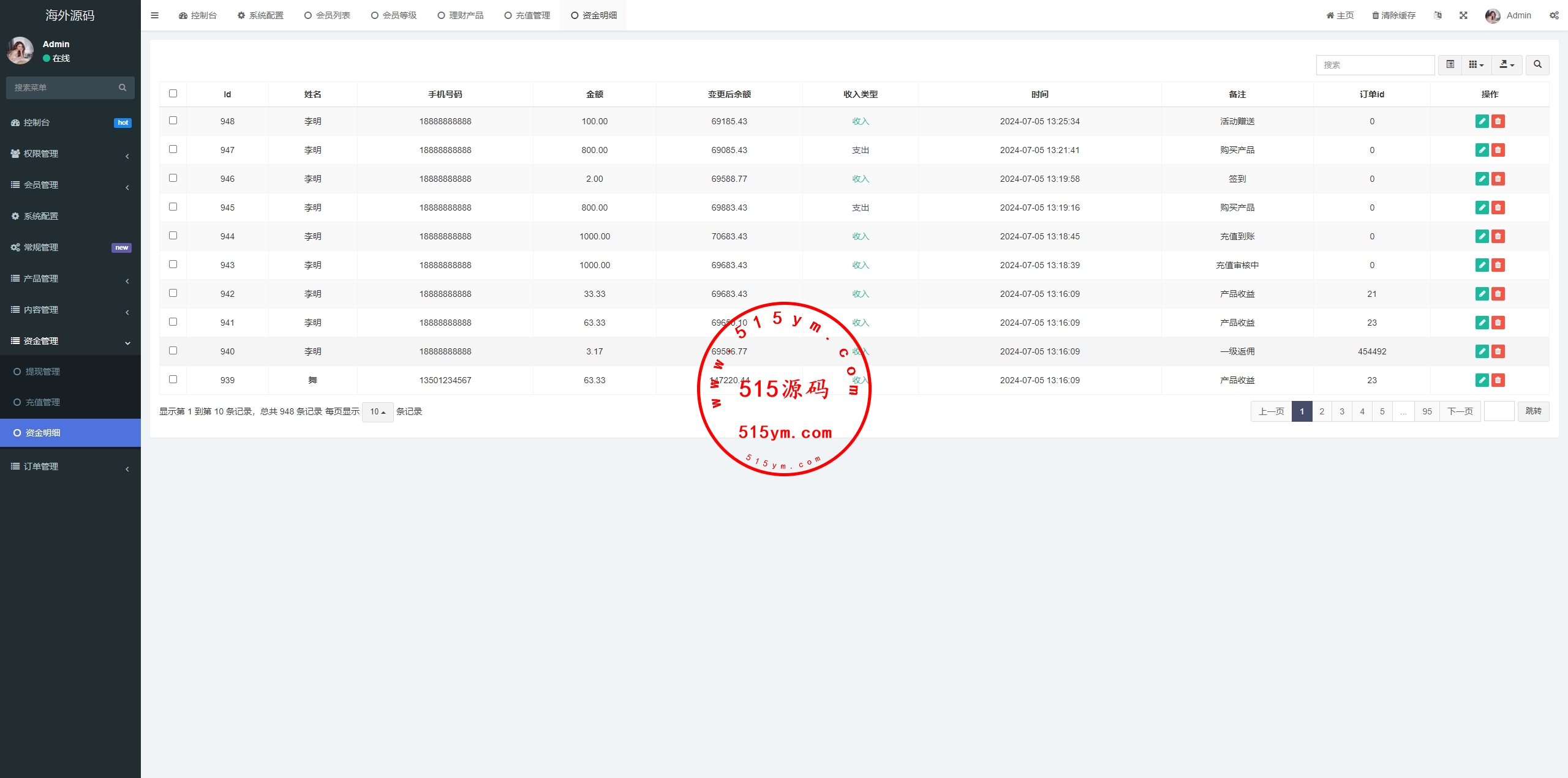Open the export data dropdown

coord(1507,64)
